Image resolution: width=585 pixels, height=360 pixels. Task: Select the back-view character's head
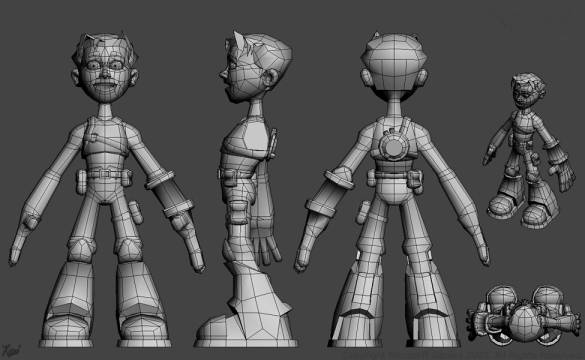(393, 65)
